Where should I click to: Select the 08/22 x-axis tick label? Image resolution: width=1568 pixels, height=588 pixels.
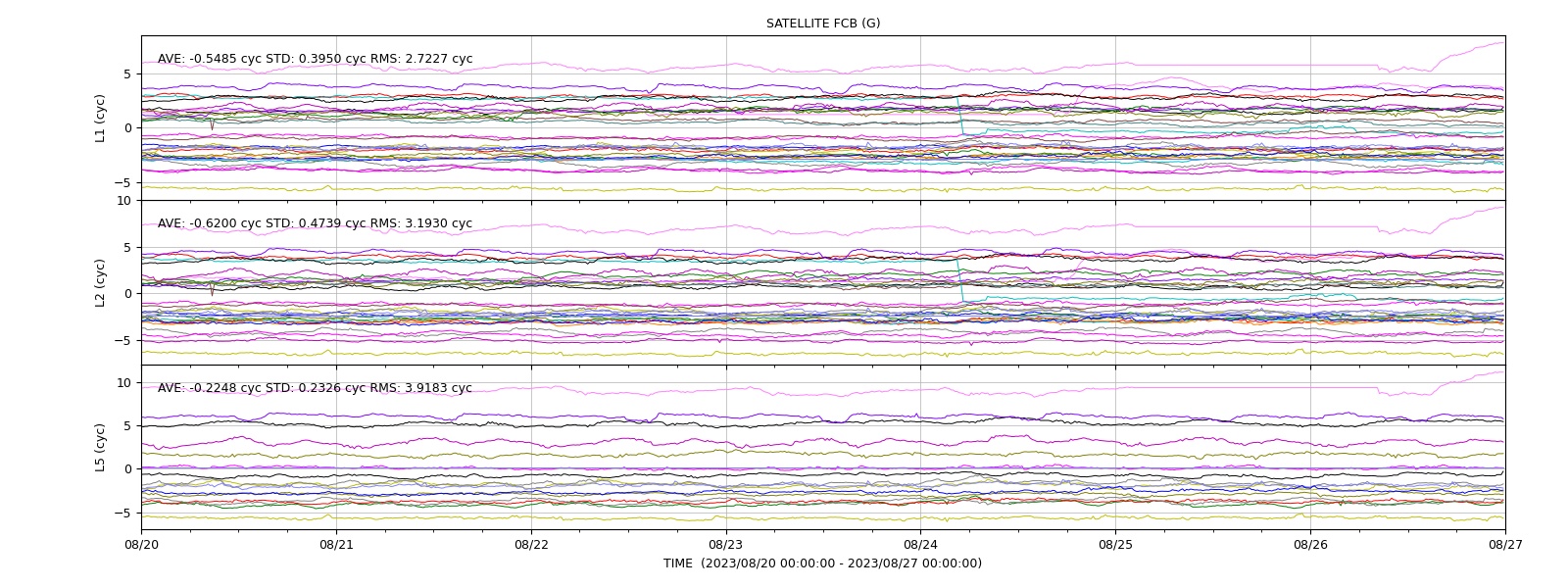pyautogui.click(x=531, y=544)
